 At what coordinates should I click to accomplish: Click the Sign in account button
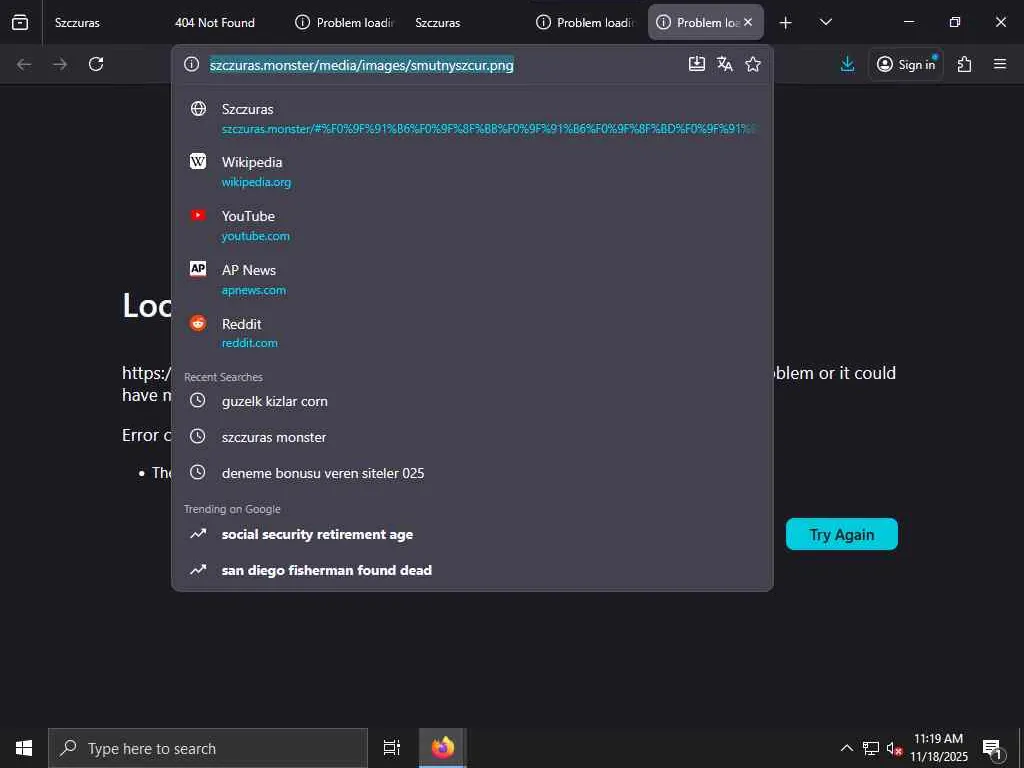pos(906,64)
